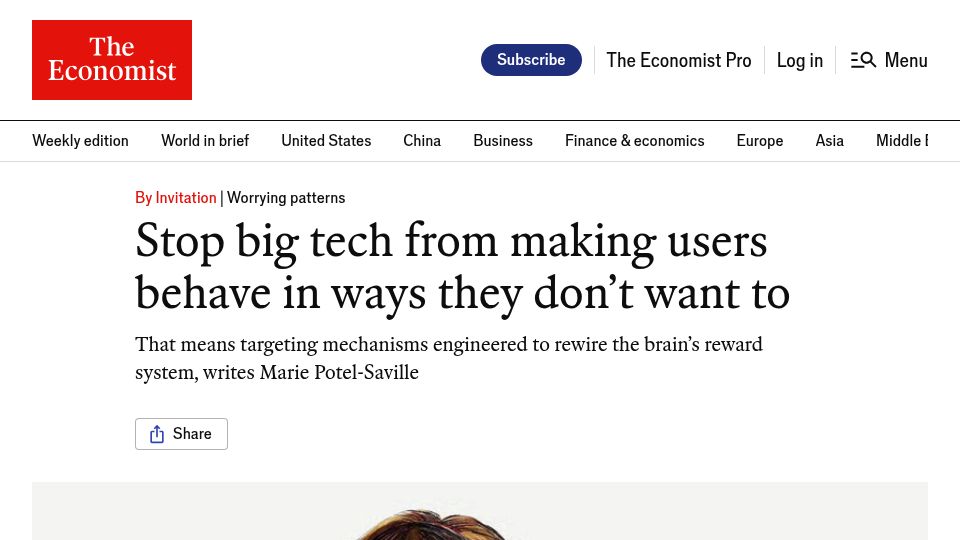Viewport: 960px width, 540px height.
Task: Open the By Invitation link
Action: coord(176,198)
